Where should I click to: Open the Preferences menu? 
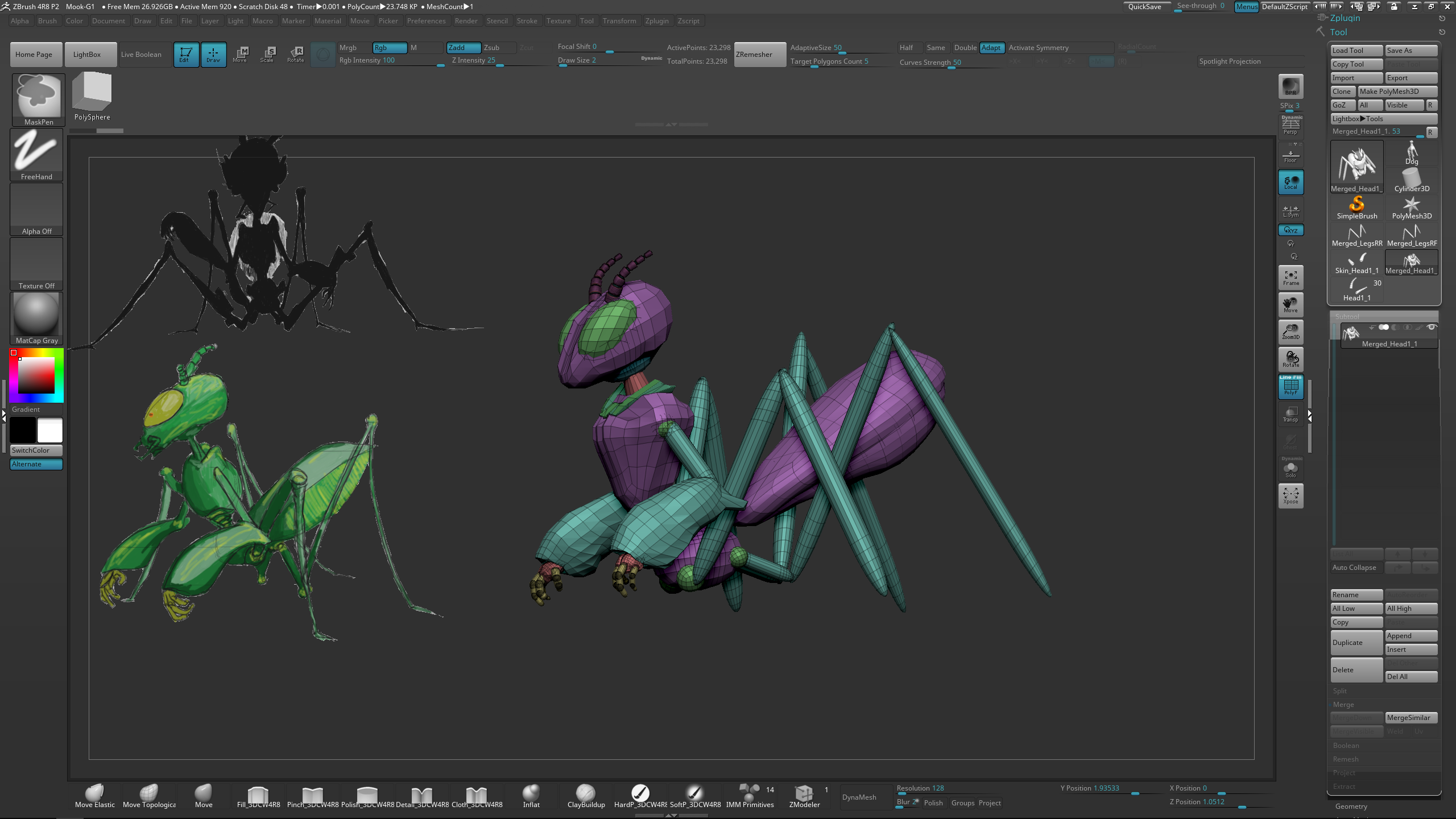point(426,21)
